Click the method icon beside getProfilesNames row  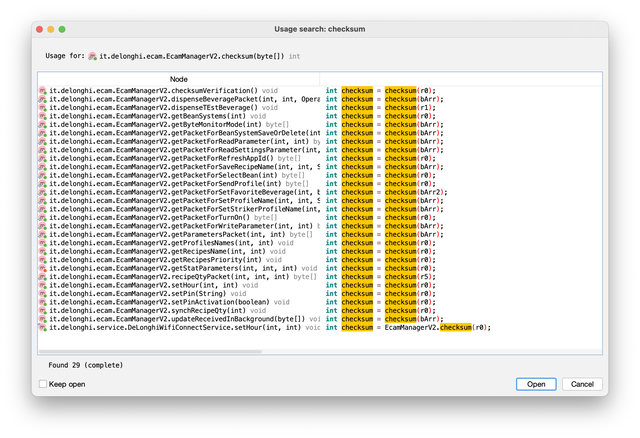coord(43,243)
